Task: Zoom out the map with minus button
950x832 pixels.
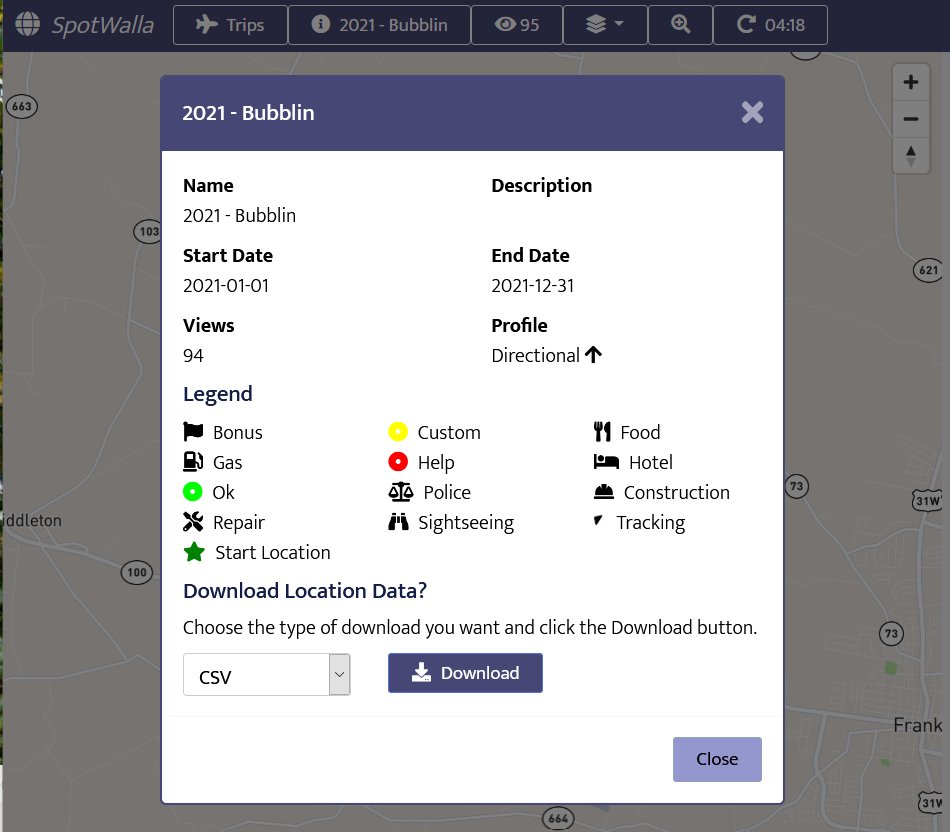Action: (x=910, y=120)
